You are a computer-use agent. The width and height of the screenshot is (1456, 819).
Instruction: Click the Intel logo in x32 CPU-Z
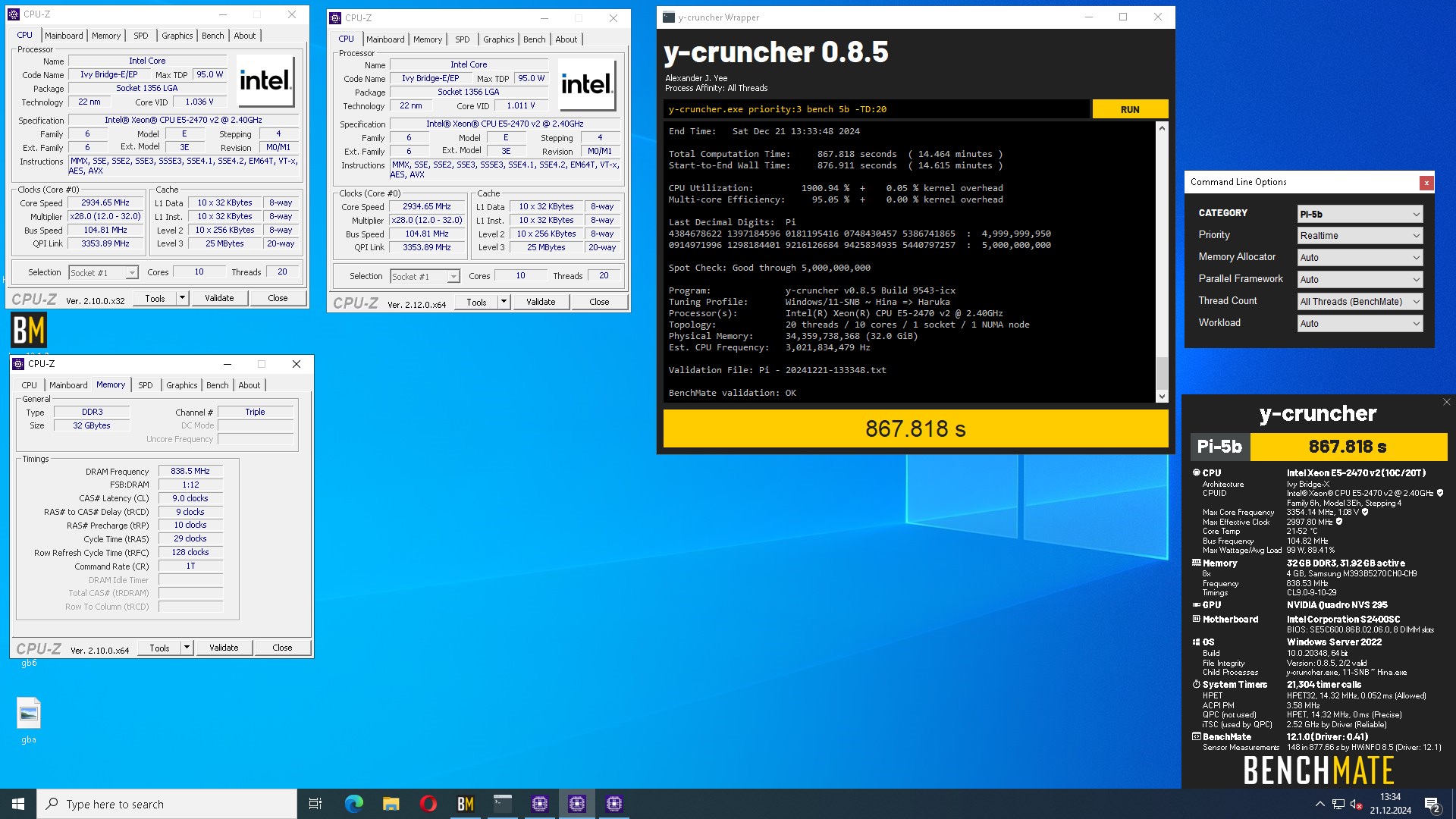265,80
